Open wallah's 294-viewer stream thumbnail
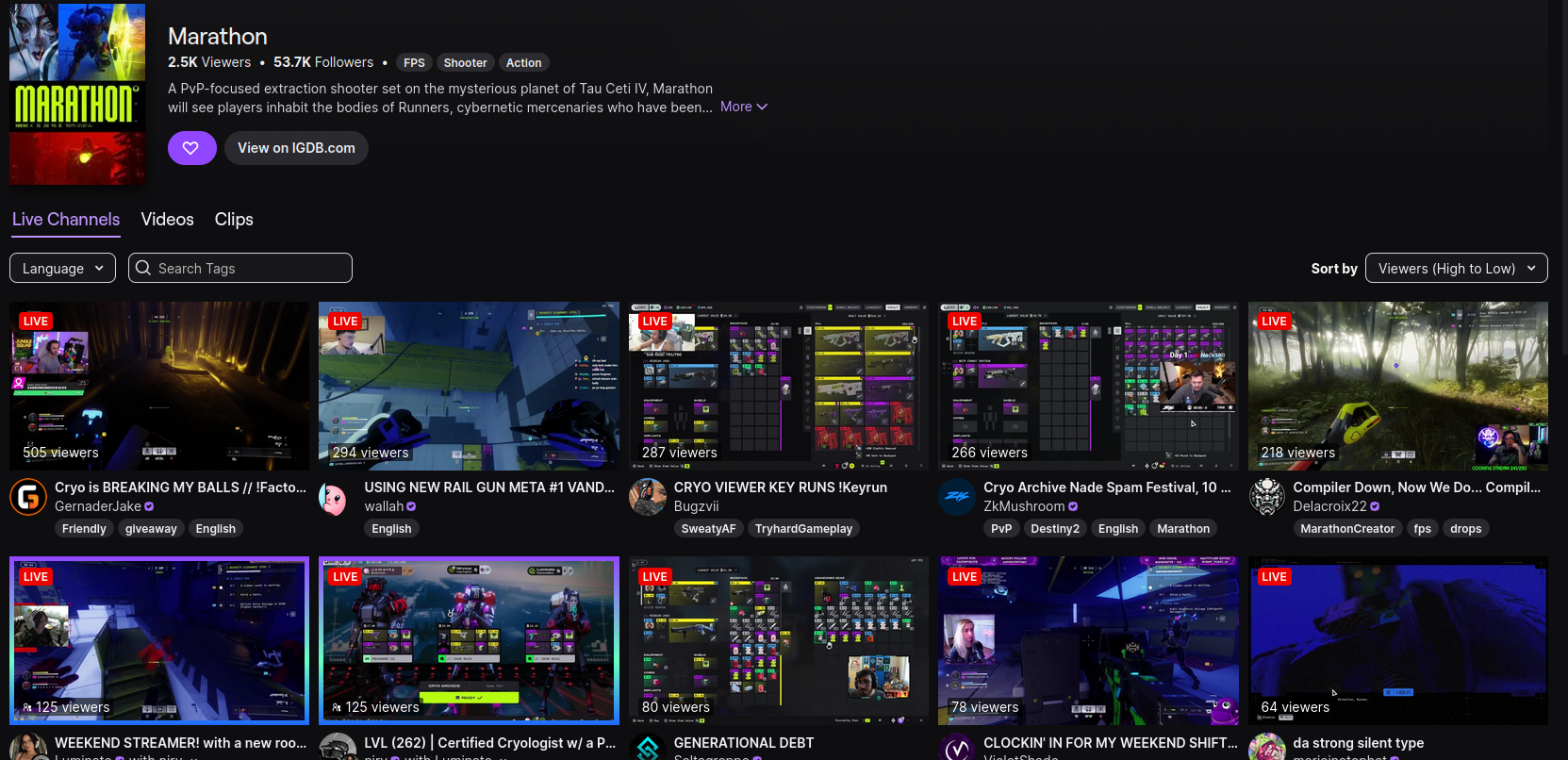This screenshot has width=1568, height=760. pyautogui.click(x=469, y=386)
